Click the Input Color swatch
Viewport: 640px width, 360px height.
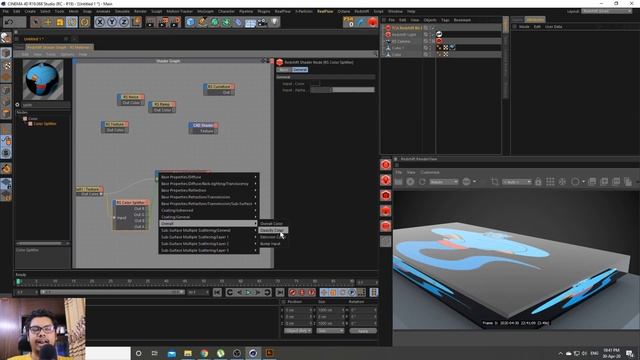(x=316, y=84)
